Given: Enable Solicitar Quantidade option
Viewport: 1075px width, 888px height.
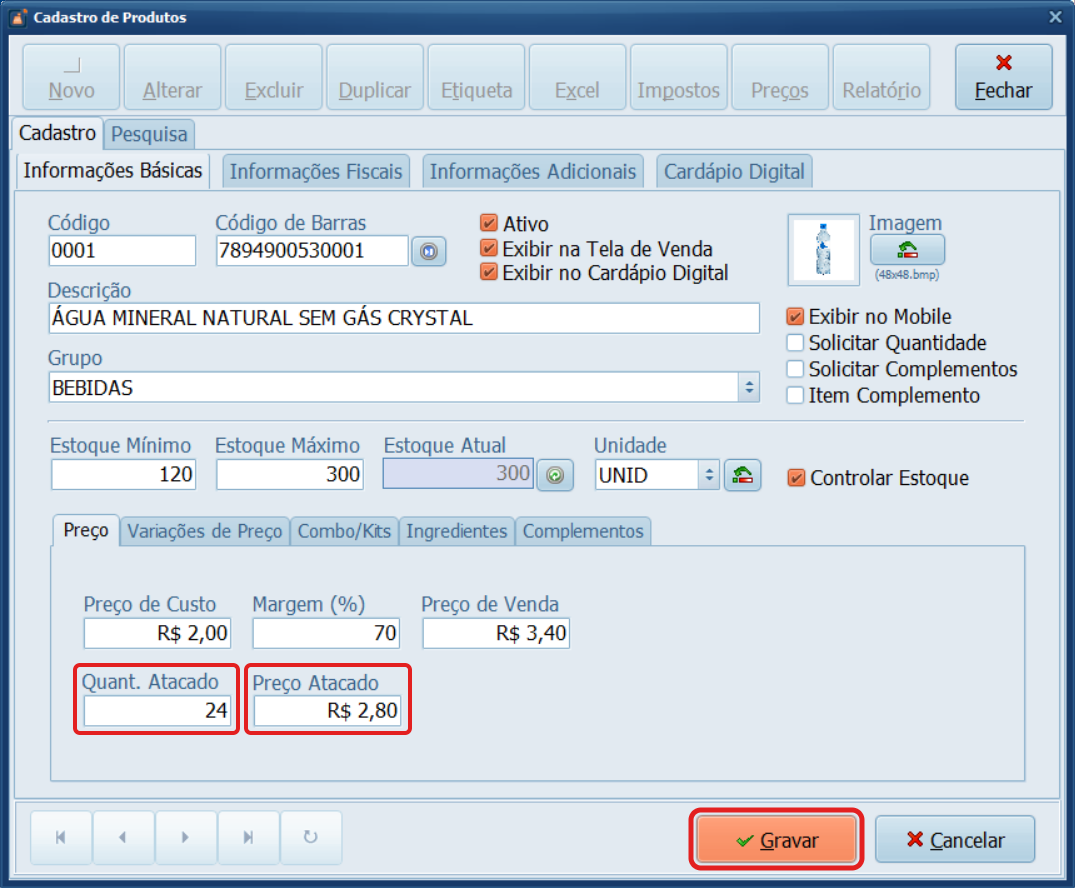Looking at the screenshot, I should pos(796,343).
